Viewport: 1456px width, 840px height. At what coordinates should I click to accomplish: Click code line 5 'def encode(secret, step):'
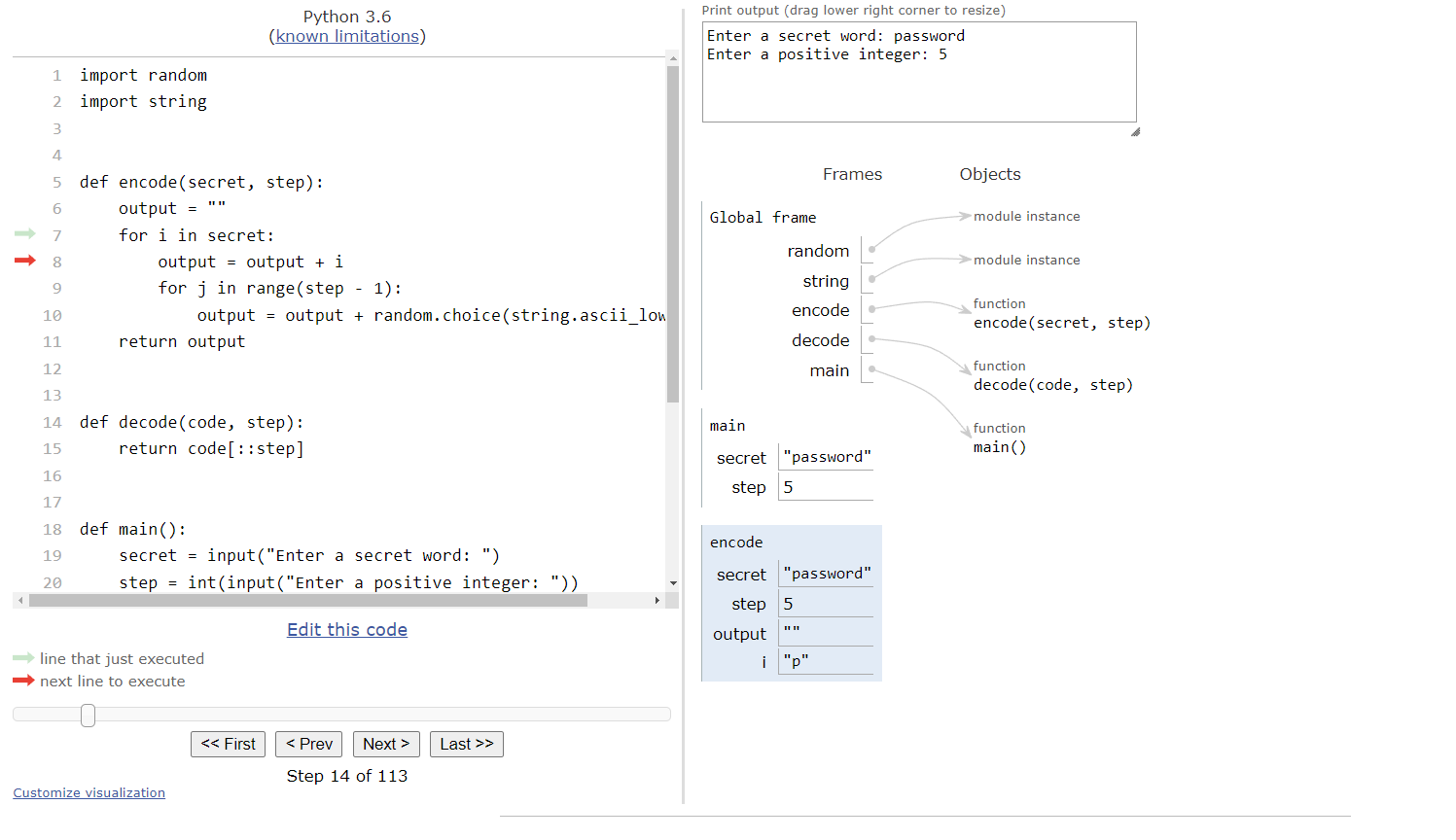pos(201,182)
